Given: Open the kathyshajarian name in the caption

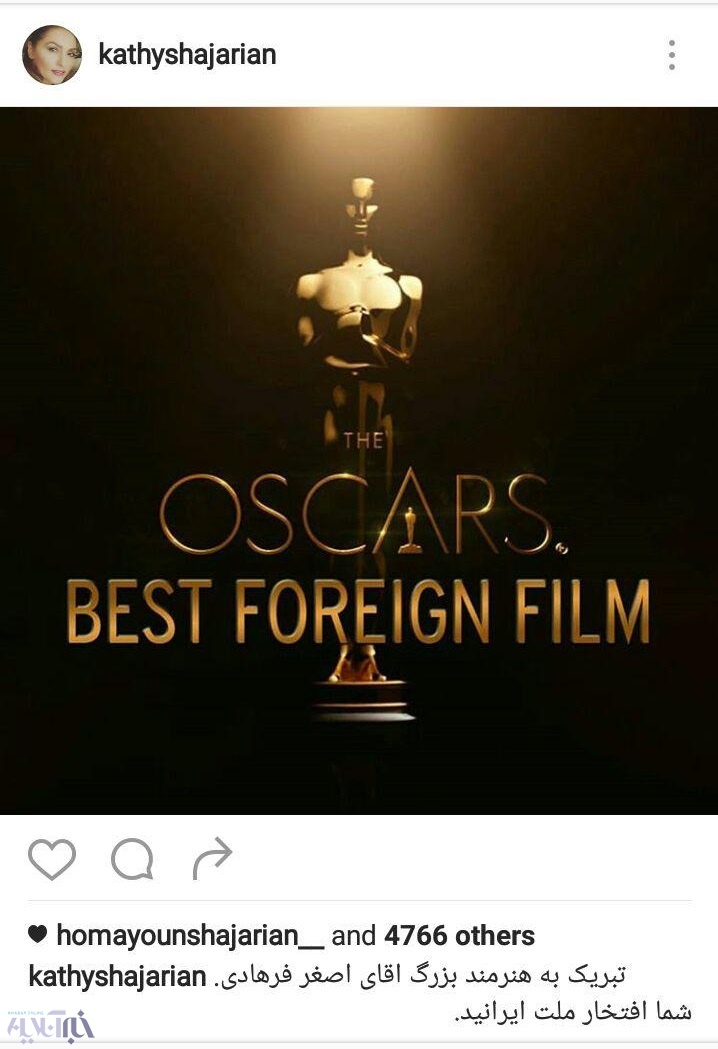Looking at the screenshot, I should [x=117, y=977].
